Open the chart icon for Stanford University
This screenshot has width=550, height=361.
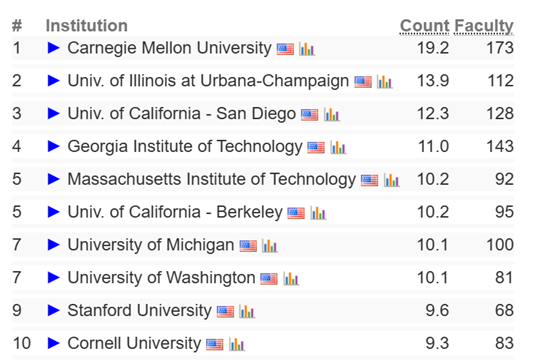pyautogui.click(x=247, y=312)
